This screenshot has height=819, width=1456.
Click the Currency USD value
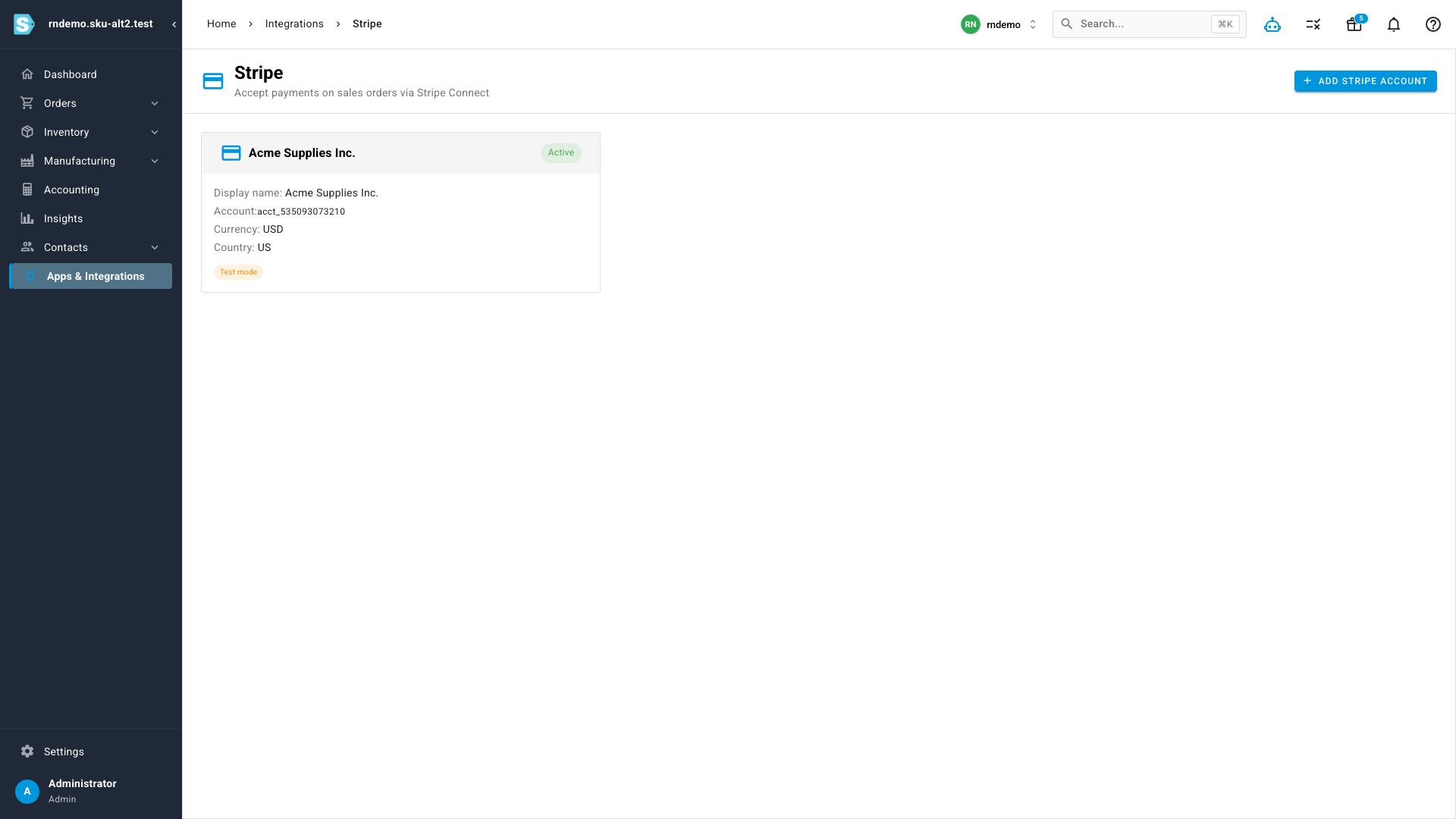[273, 230]
